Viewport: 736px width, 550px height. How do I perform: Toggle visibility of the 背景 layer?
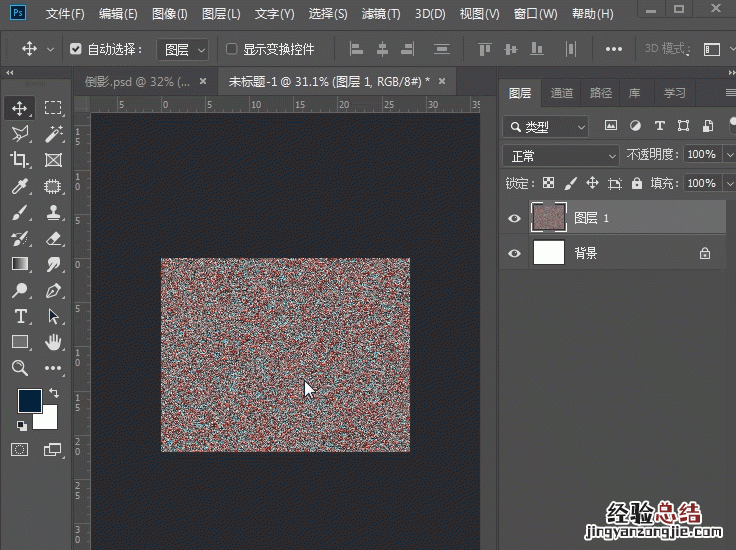click(514, 254)
